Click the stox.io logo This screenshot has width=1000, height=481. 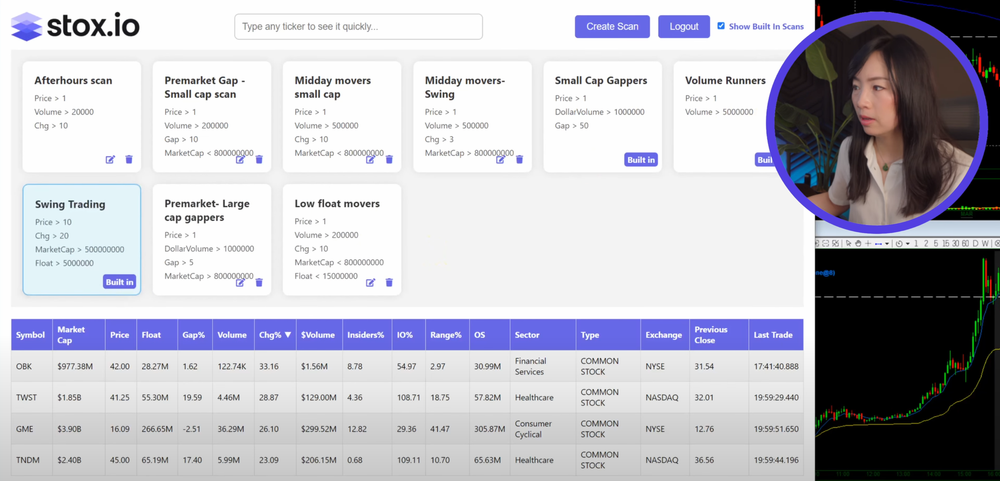(x=75, y=26)
